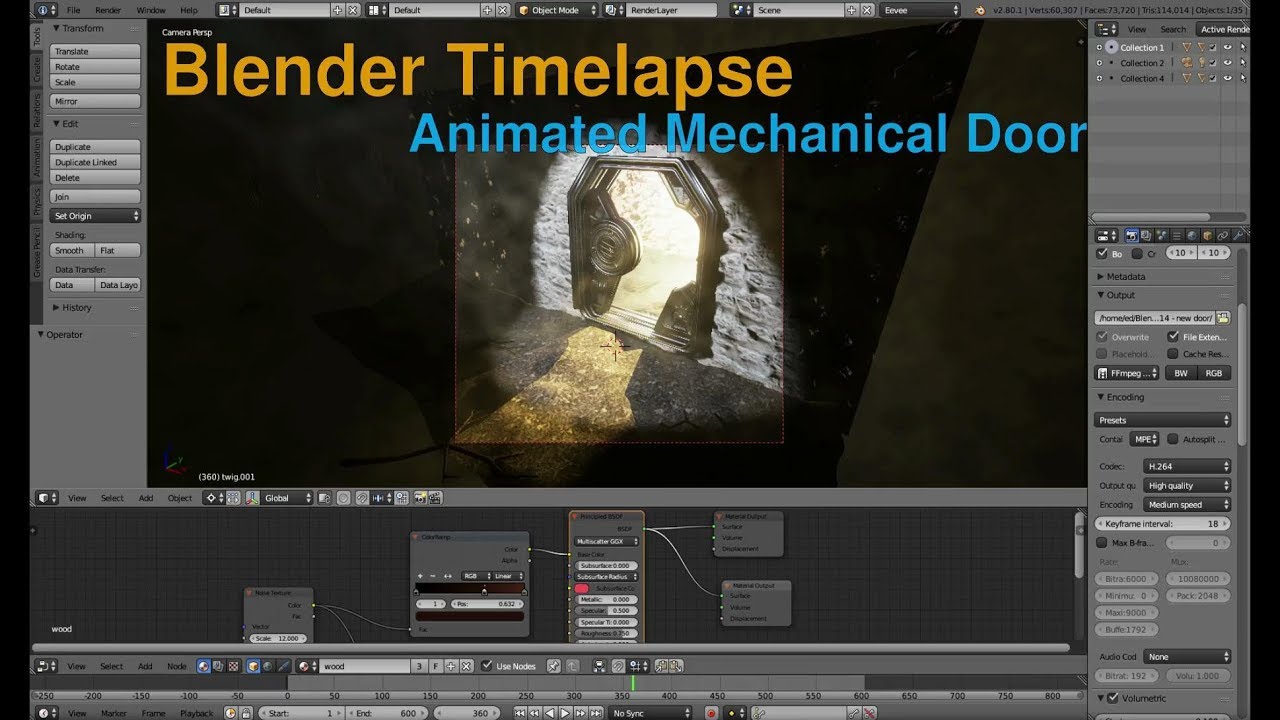The height and width of the screenshot is (720, 1280).
Task: Select compositing nodes tree type icon
Action: pyautogui.click(x=219, y=666)
